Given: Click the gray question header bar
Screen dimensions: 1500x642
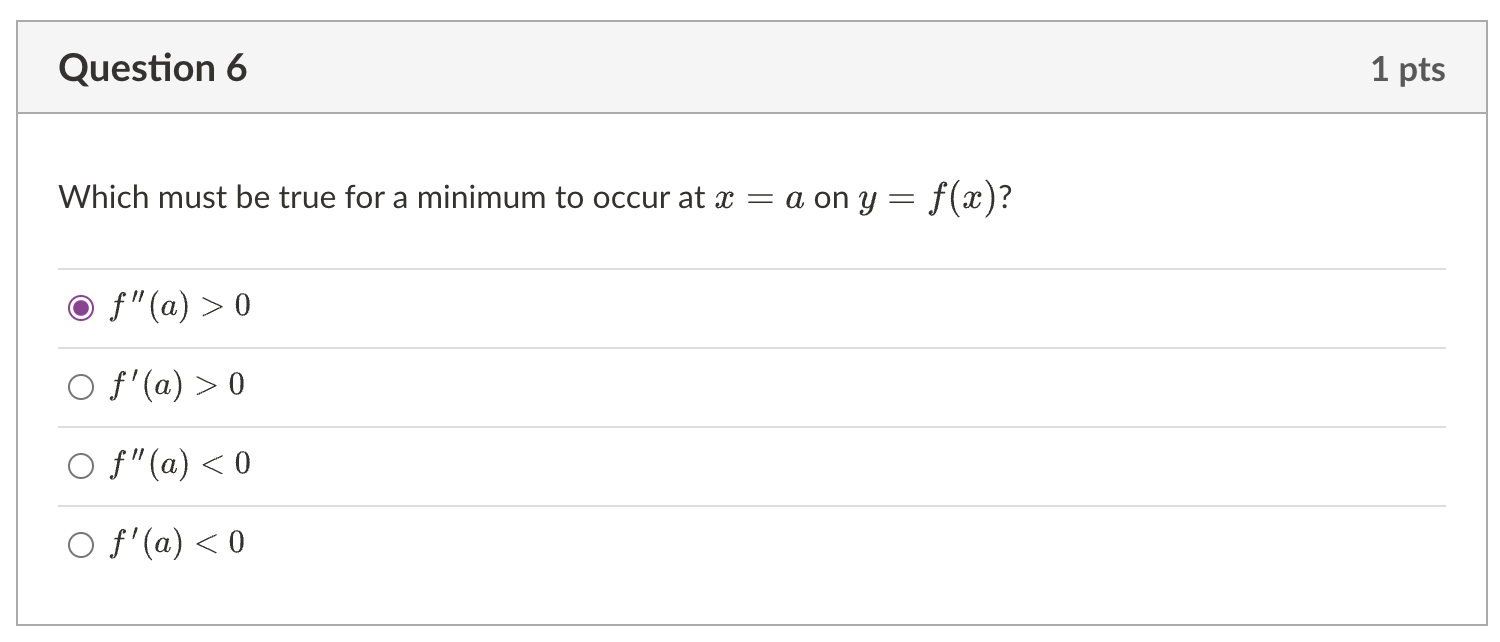Looking at the screenshot, I should coord(750,67).
